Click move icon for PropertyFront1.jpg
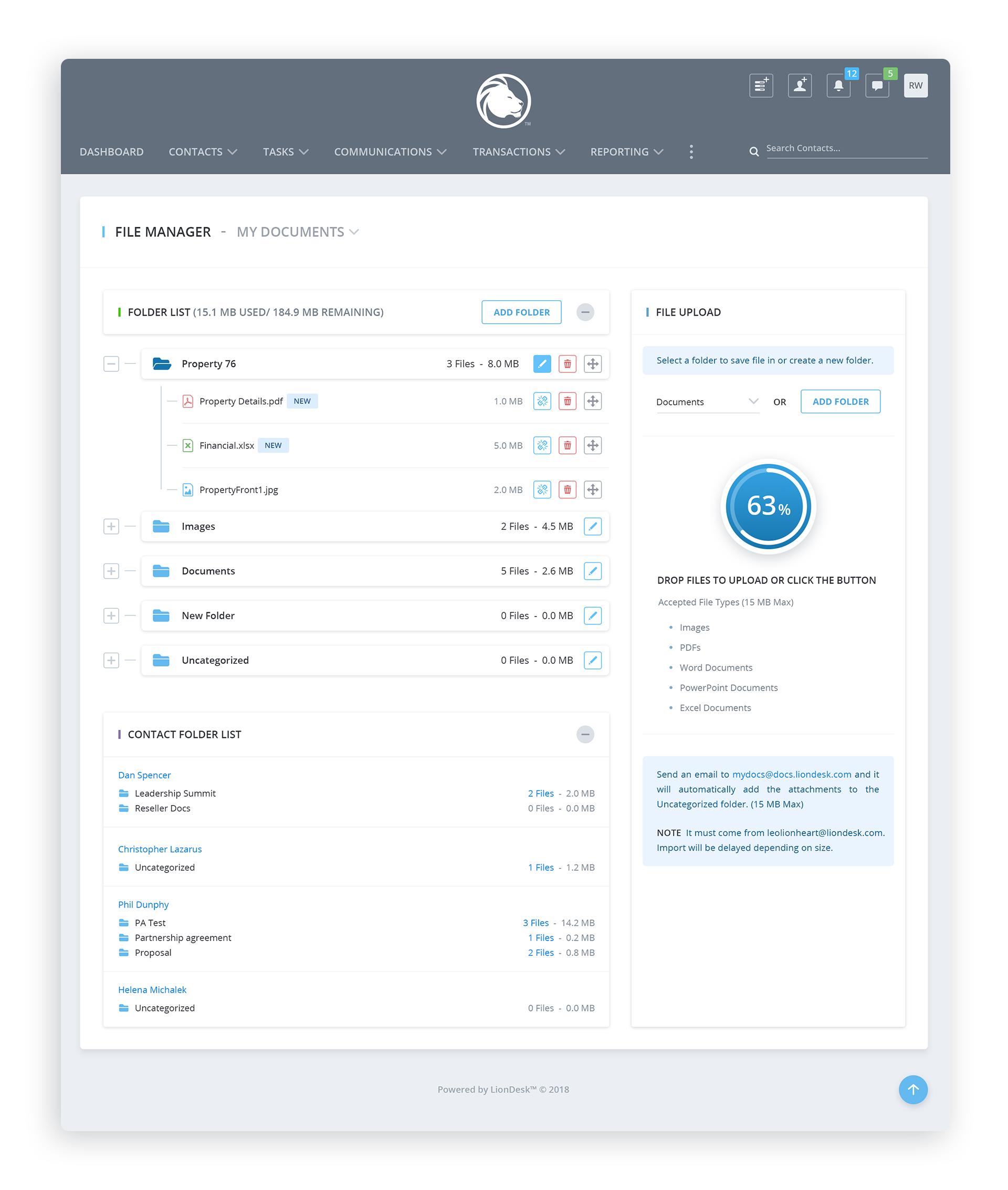 tap(593, 490)
